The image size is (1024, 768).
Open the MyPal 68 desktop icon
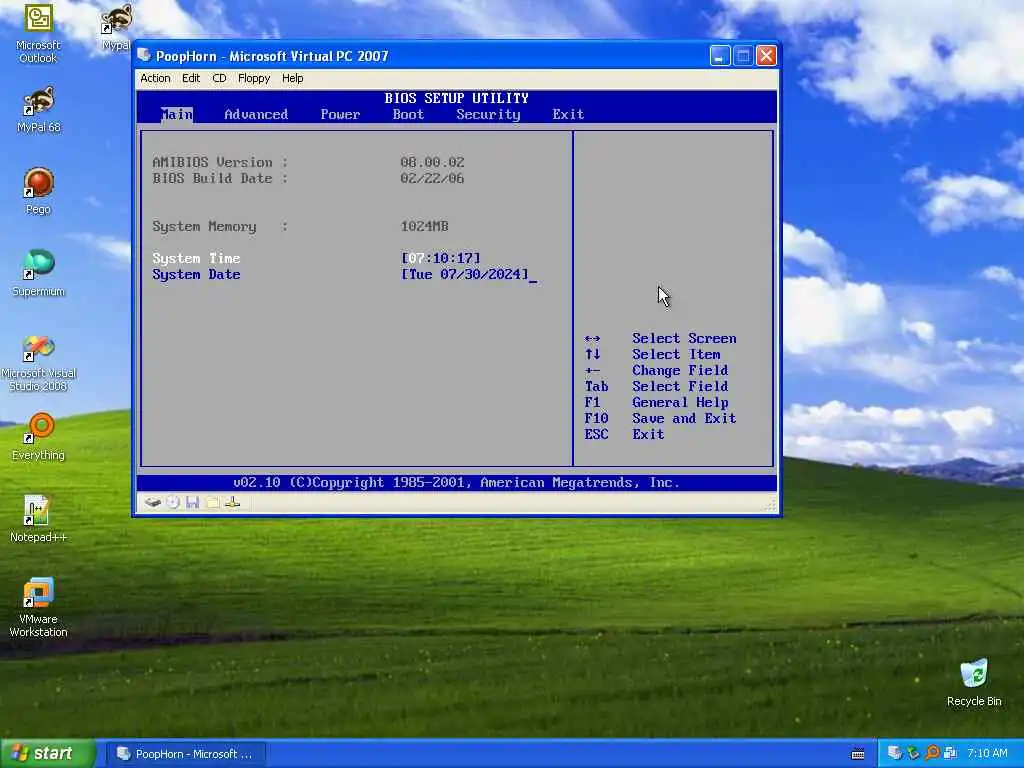pyautogui.click(x=38, y=109)
